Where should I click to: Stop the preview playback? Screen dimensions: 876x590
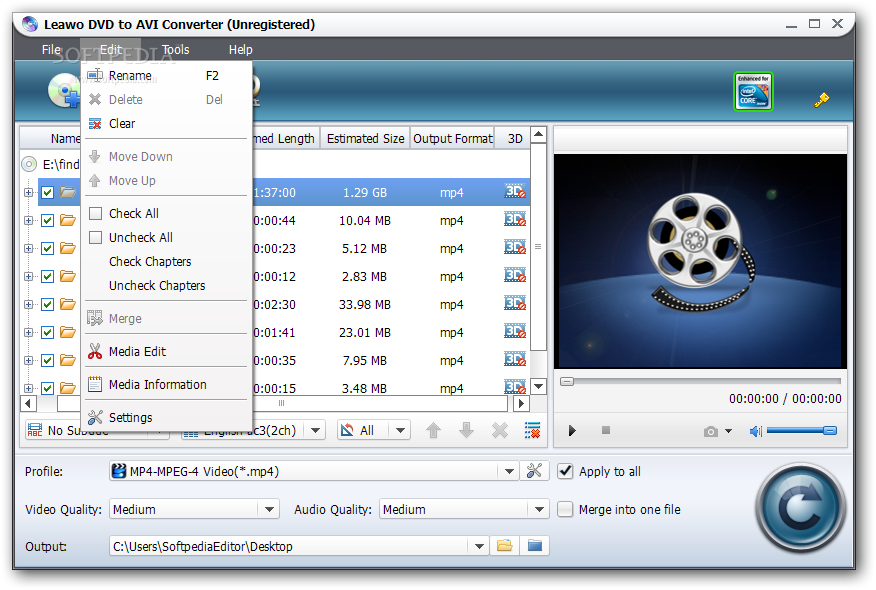pos(606,430)
